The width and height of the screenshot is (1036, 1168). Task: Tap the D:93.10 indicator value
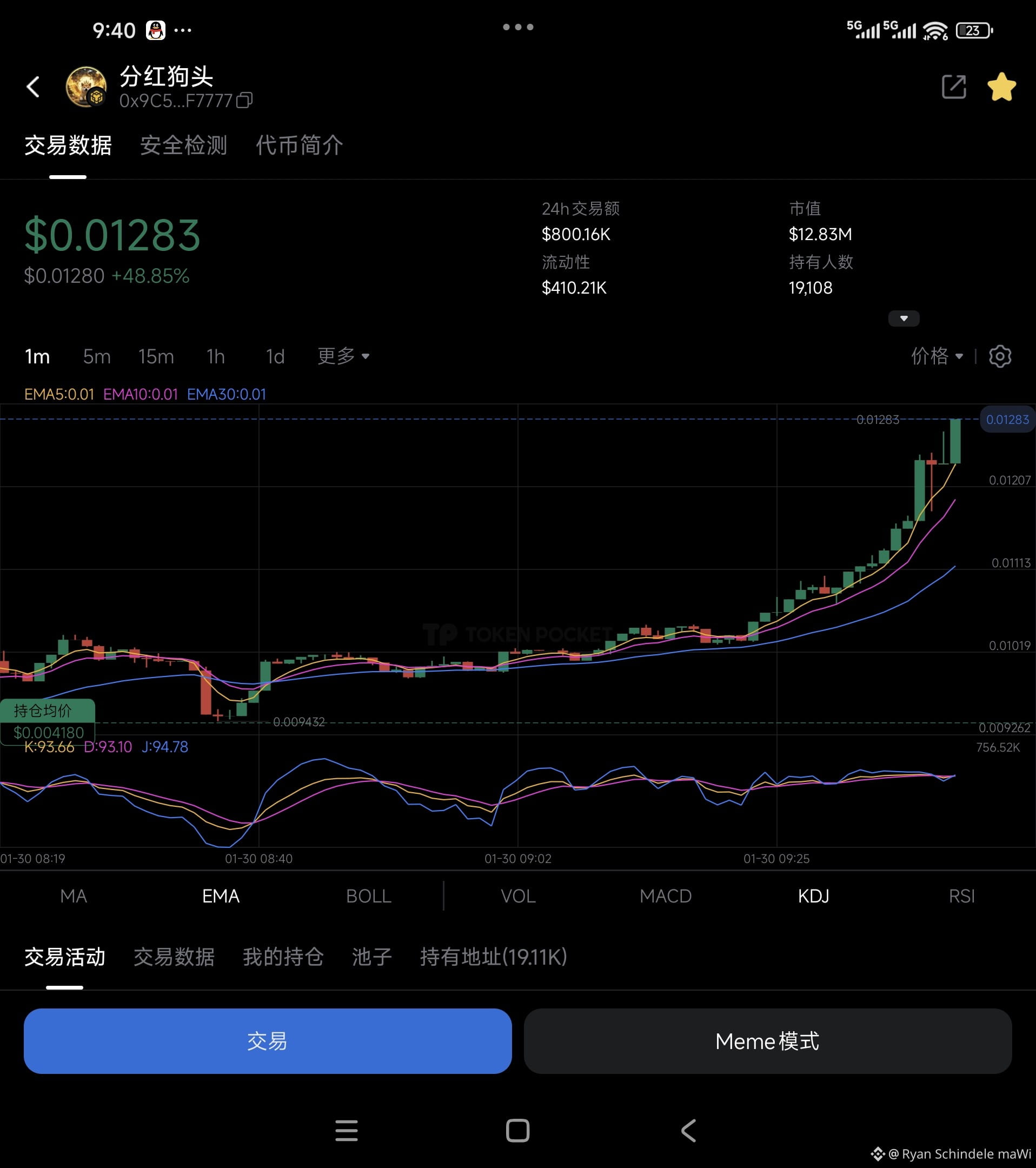[x=108, y=747]
